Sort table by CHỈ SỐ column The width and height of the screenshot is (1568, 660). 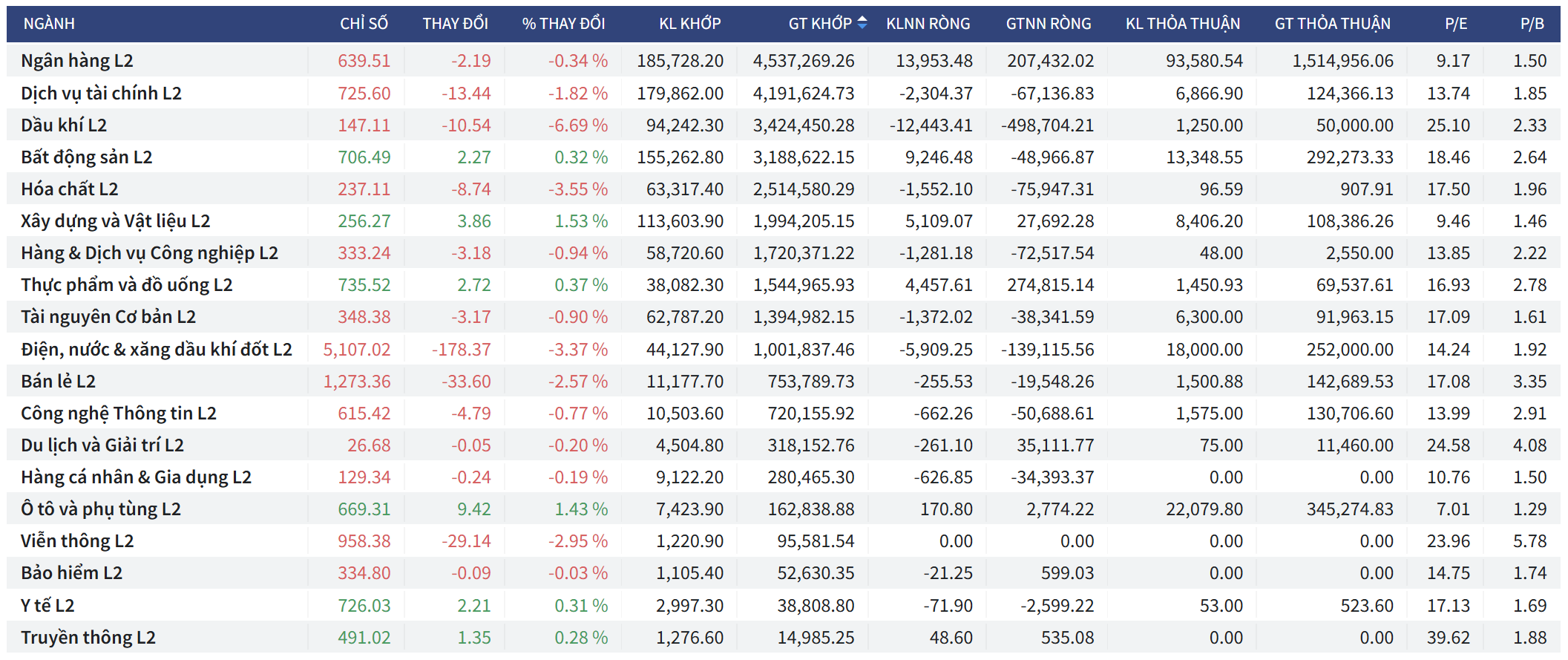pyautogui.click(x=364, y=24)
